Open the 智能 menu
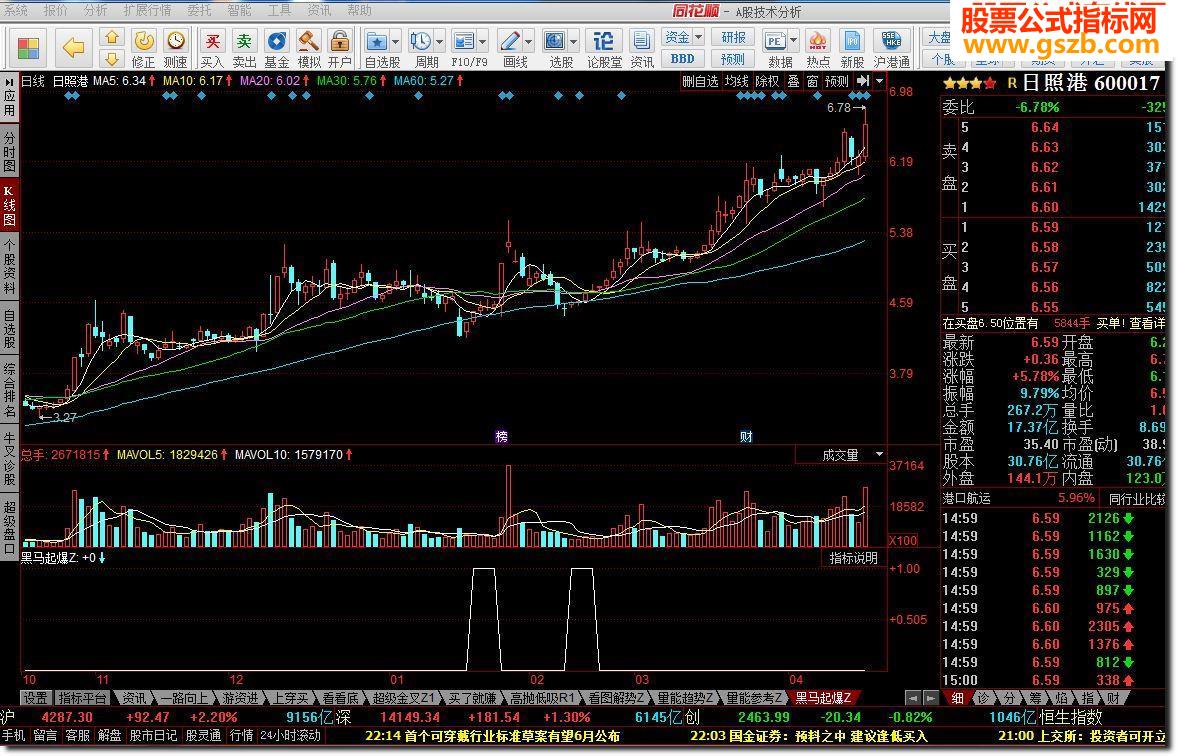The height and width of the screenshot is (756, 1178). [239, 11]
